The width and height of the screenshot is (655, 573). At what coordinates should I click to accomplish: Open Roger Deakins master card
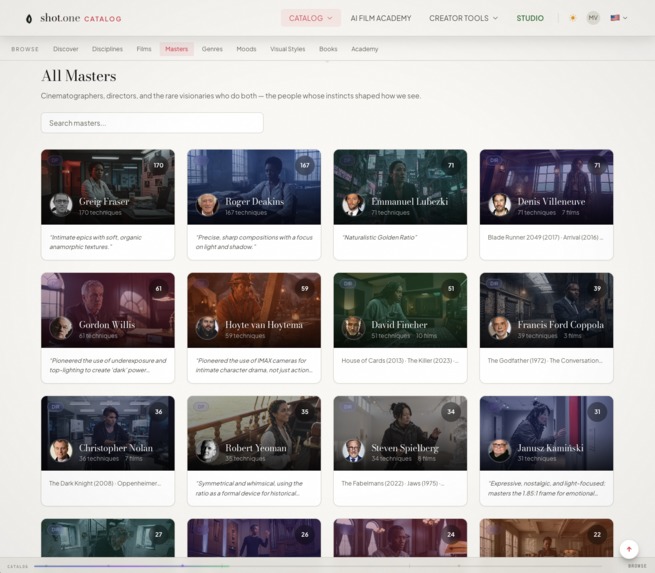tap(254, 205)
